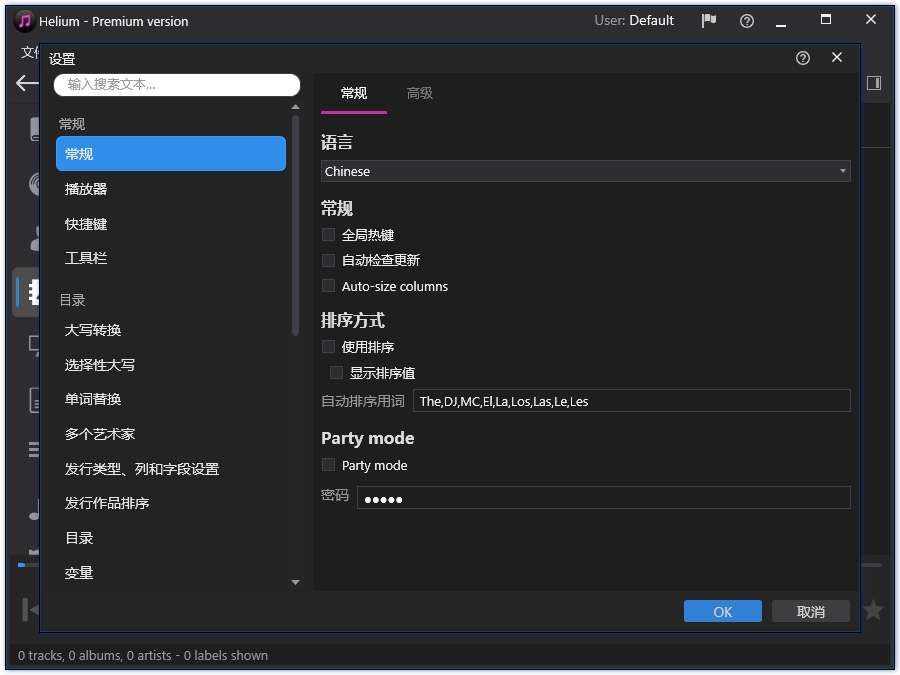This screenshot has height=675, width=900.
Task: Open help via the title bar question mark icon
Action: tap(746, 20)
